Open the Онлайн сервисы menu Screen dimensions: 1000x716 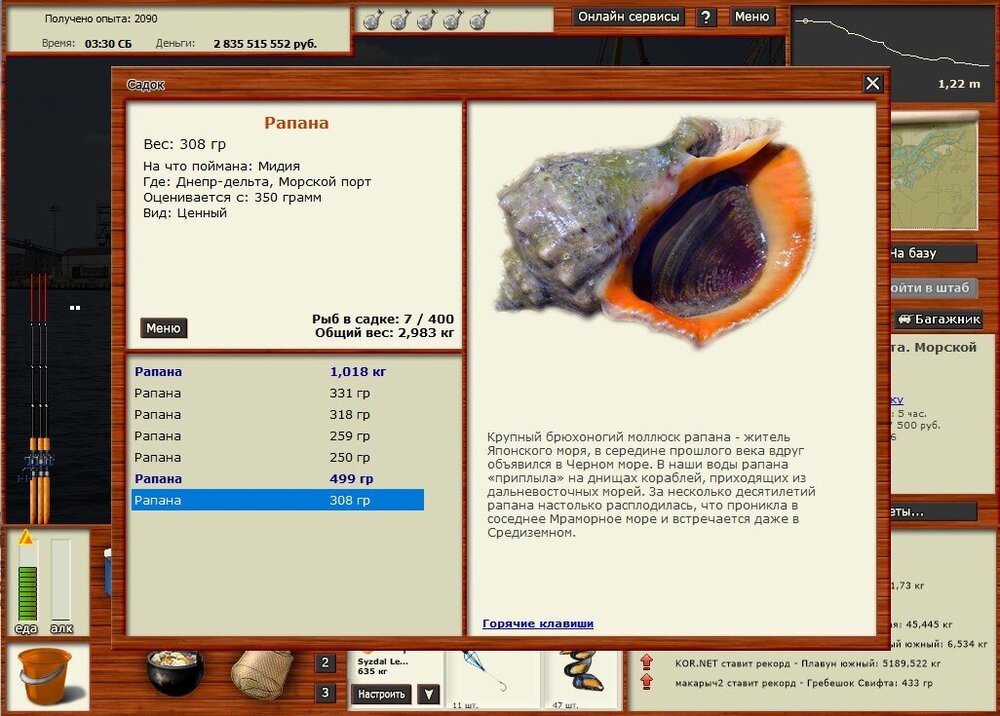pos(630,17)
